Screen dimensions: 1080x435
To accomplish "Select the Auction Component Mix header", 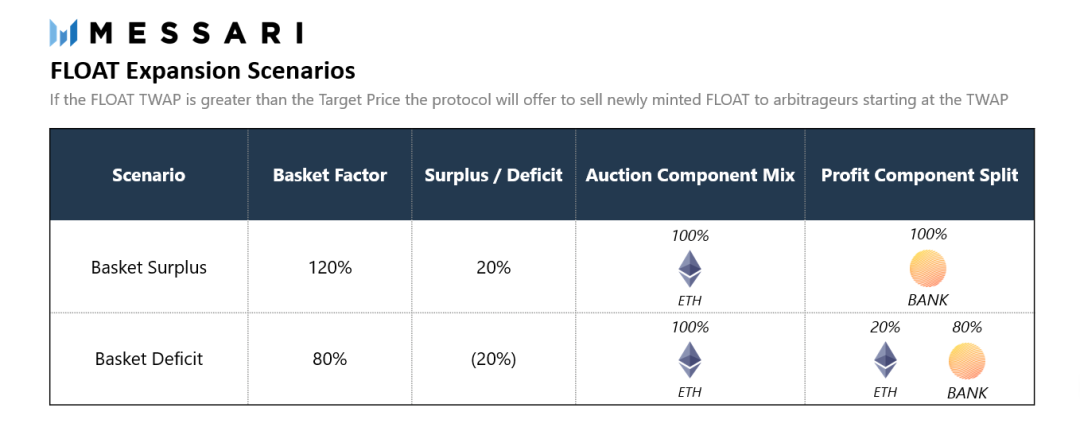I will coord(690,175).
